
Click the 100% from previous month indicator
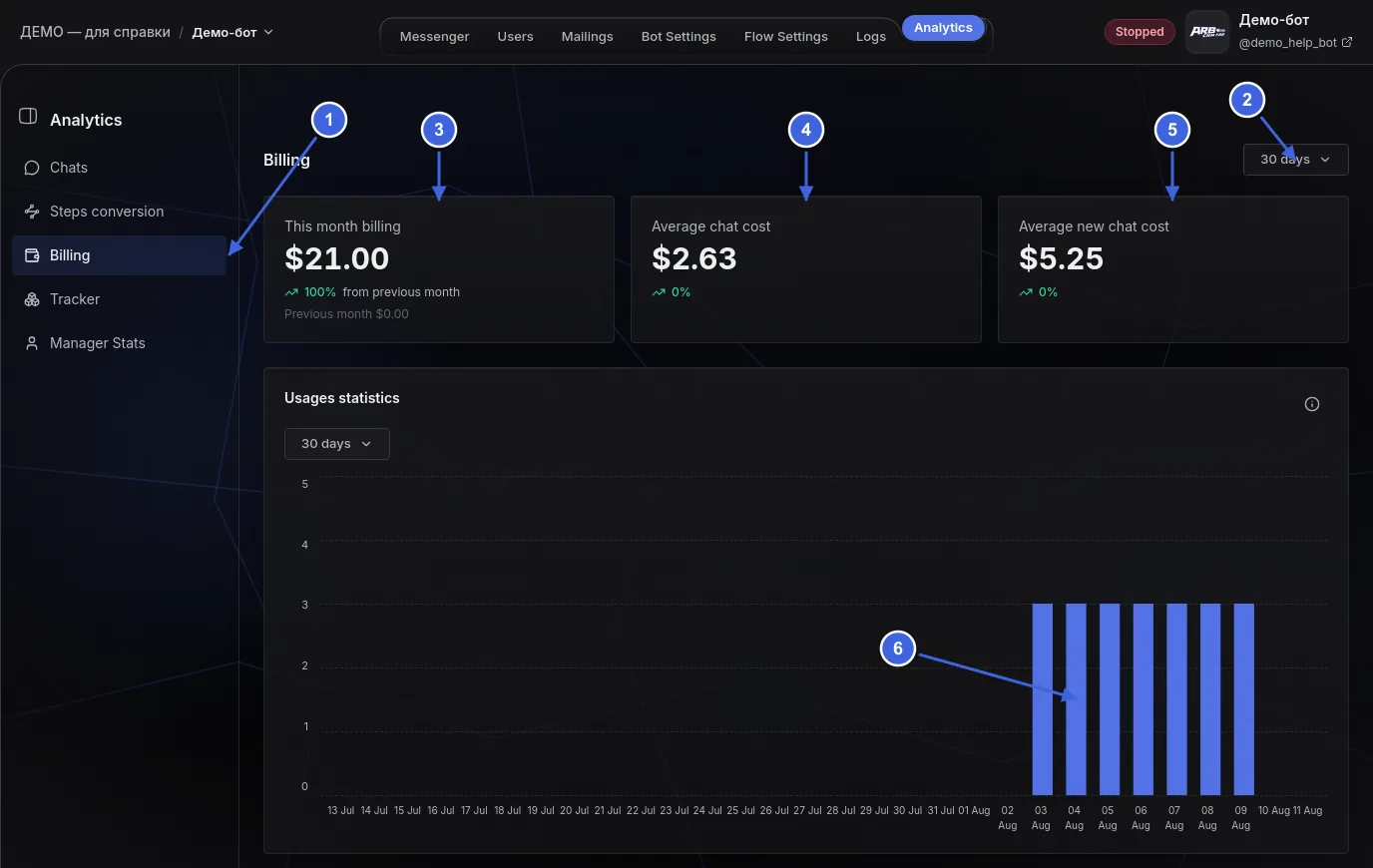(x=372, y=292)
